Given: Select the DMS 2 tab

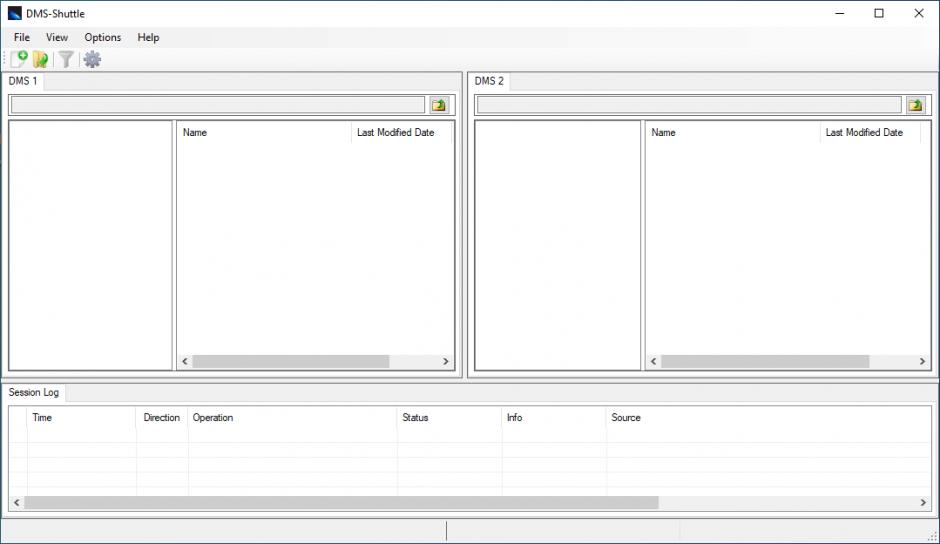Looking at the screenshot, I should [x=489, y=81].
